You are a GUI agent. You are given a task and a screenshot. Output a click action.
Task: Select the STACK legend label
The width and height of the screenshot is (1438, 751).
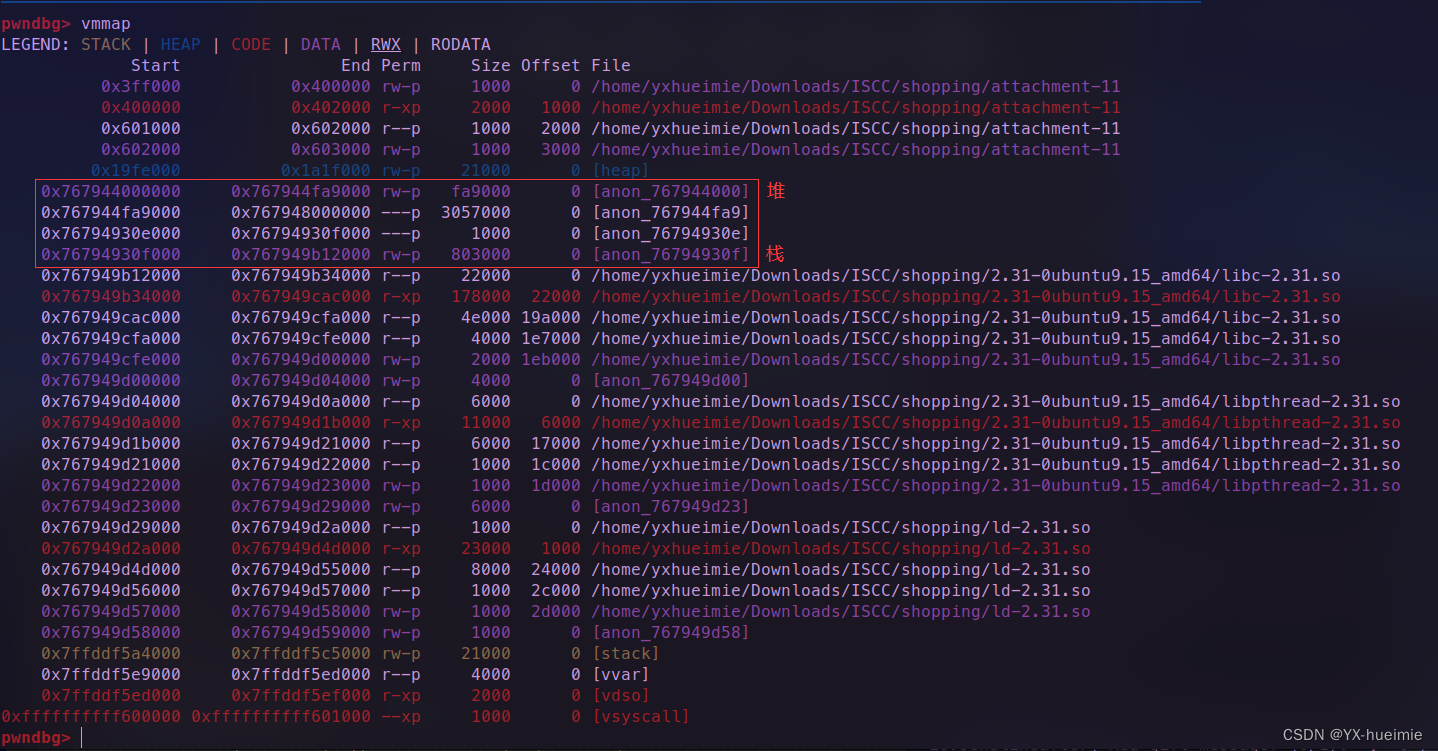(x=106, y=44)
